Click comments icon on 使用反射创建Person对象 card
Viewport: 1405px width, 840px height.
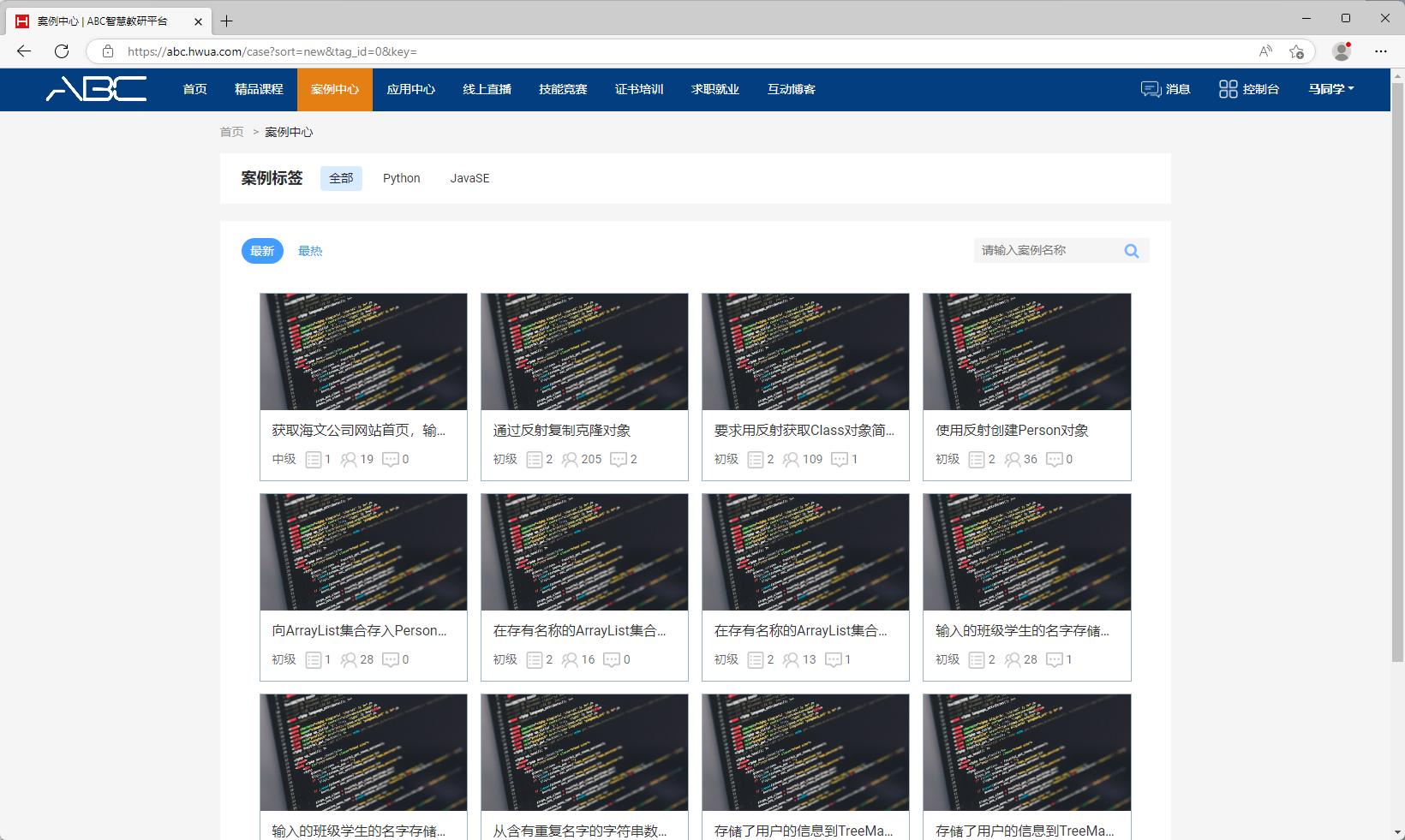pos(1055,460)
